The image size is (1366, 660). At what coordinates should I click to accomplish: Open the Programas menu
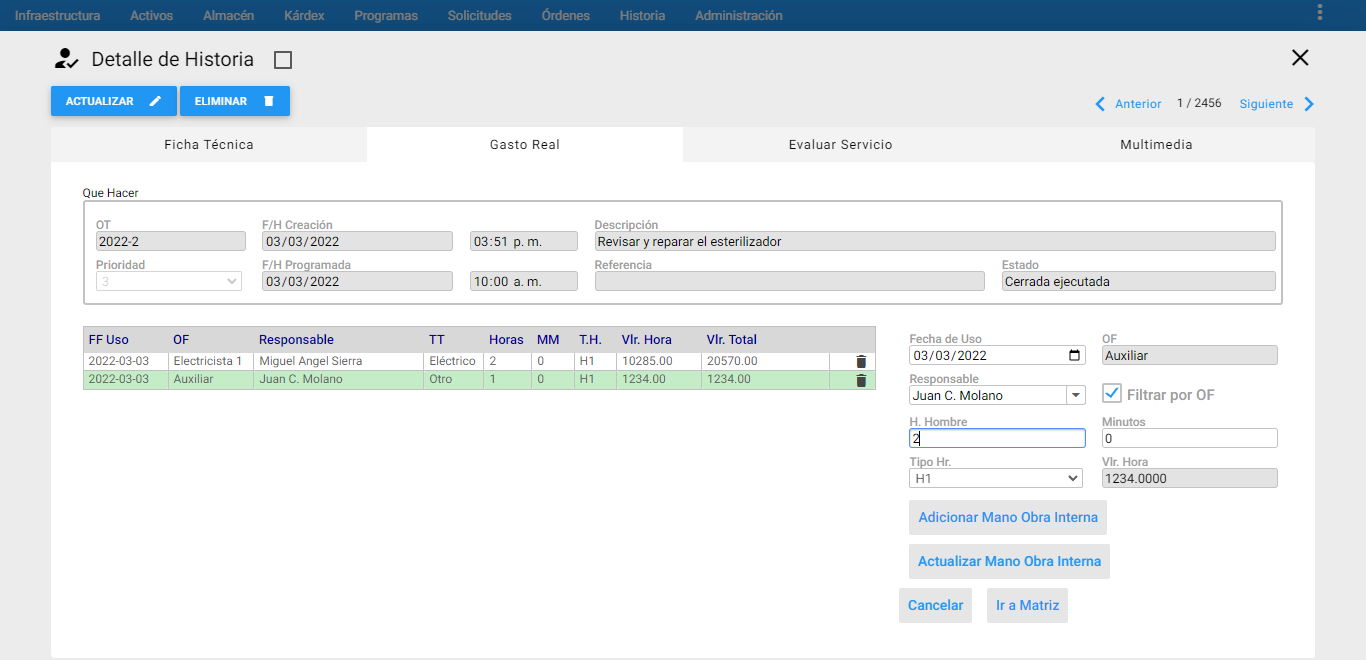[386, 15]
